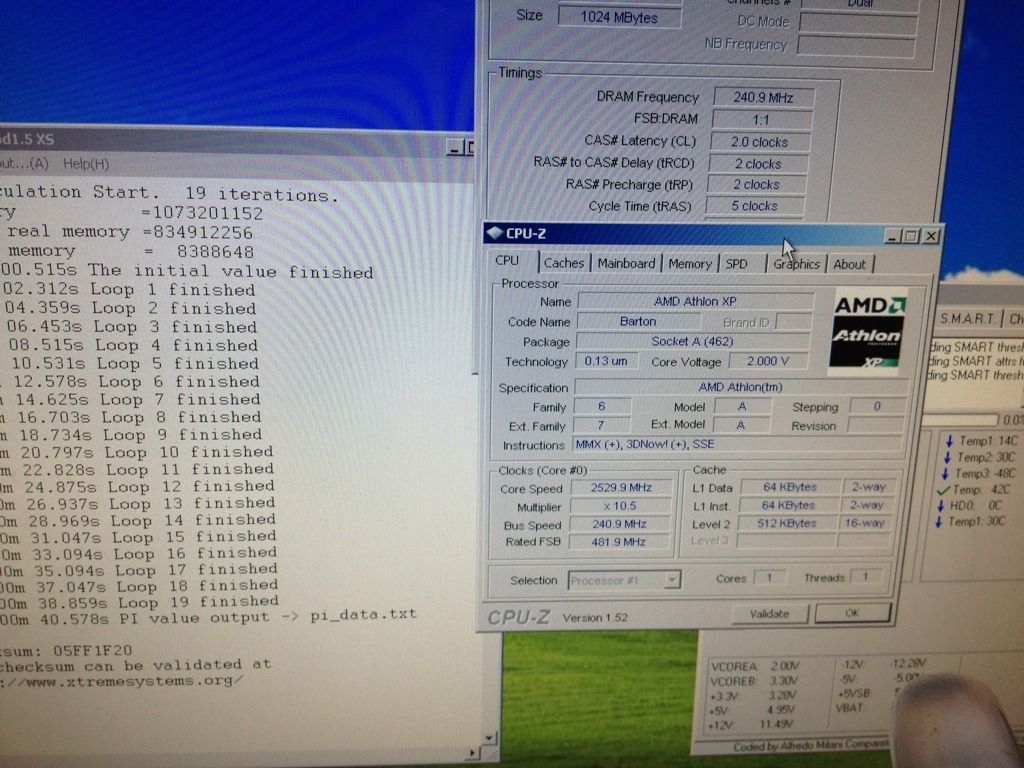
Task: Click the RAS# to CAS# Delay value 2 clocks
Action: click(758, 164)
